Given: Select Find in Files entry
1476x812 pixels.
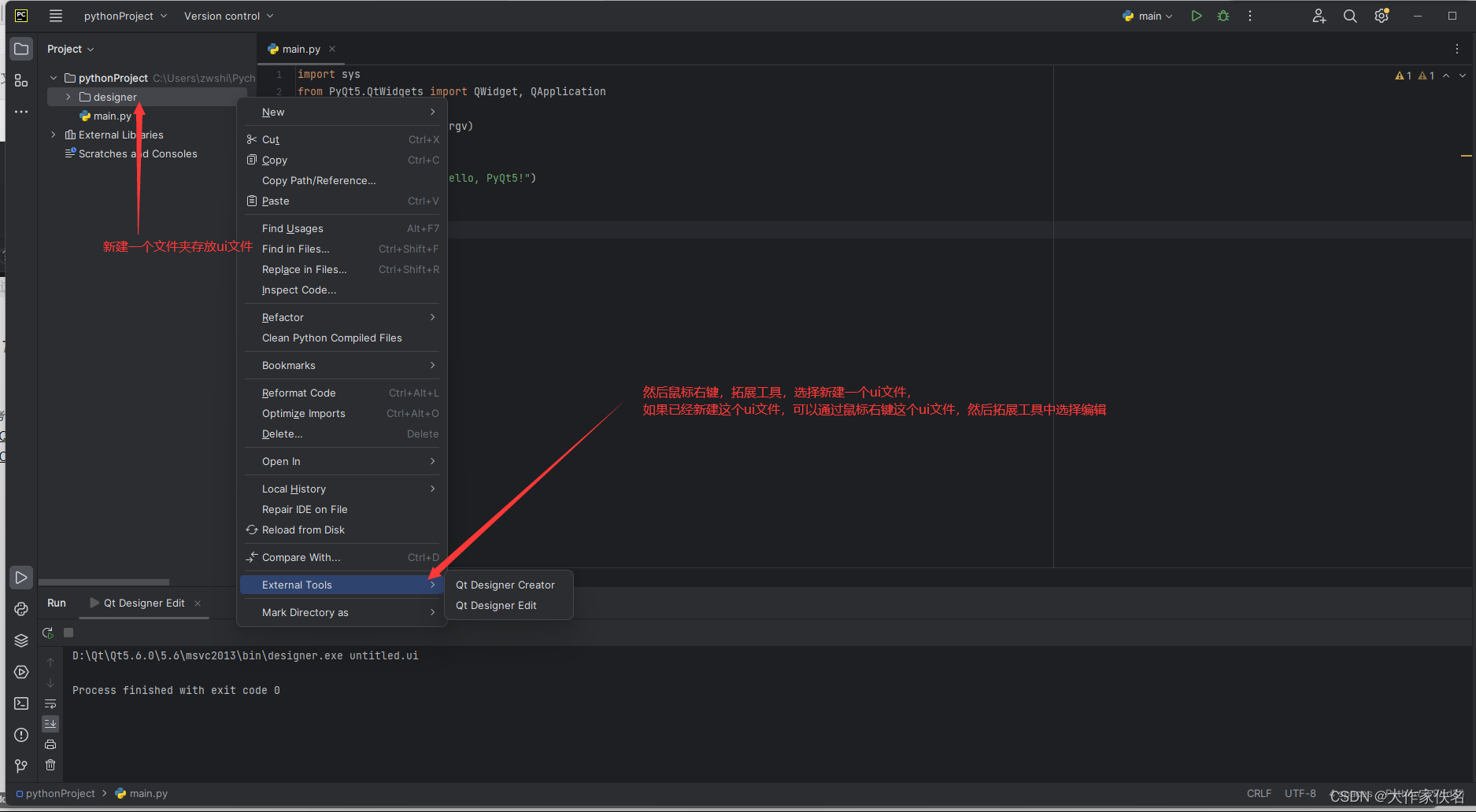Looking at the screenshot, I should 342,249.
